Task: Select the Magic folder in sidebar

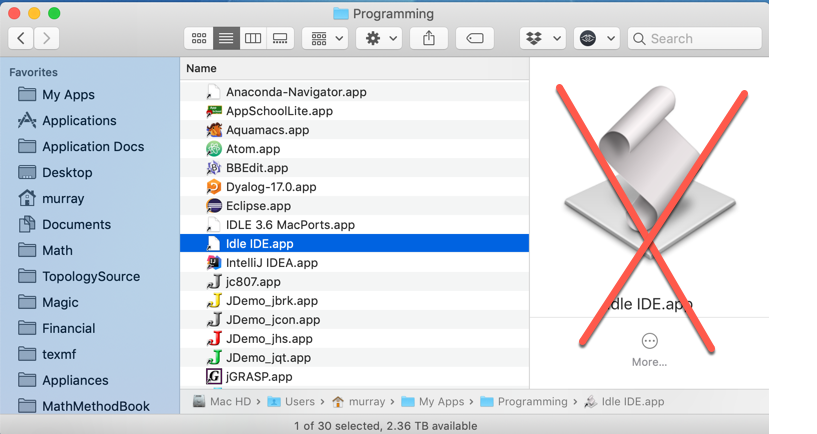Action: click(48, 302)
